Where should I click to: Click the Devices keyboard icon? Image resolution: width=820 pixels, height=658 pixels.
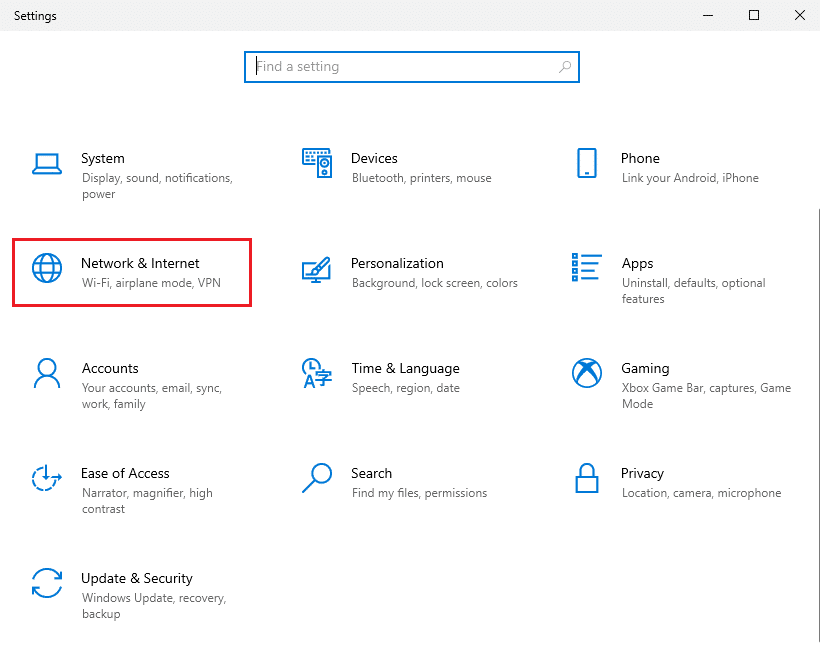click(x=317, y=164)
